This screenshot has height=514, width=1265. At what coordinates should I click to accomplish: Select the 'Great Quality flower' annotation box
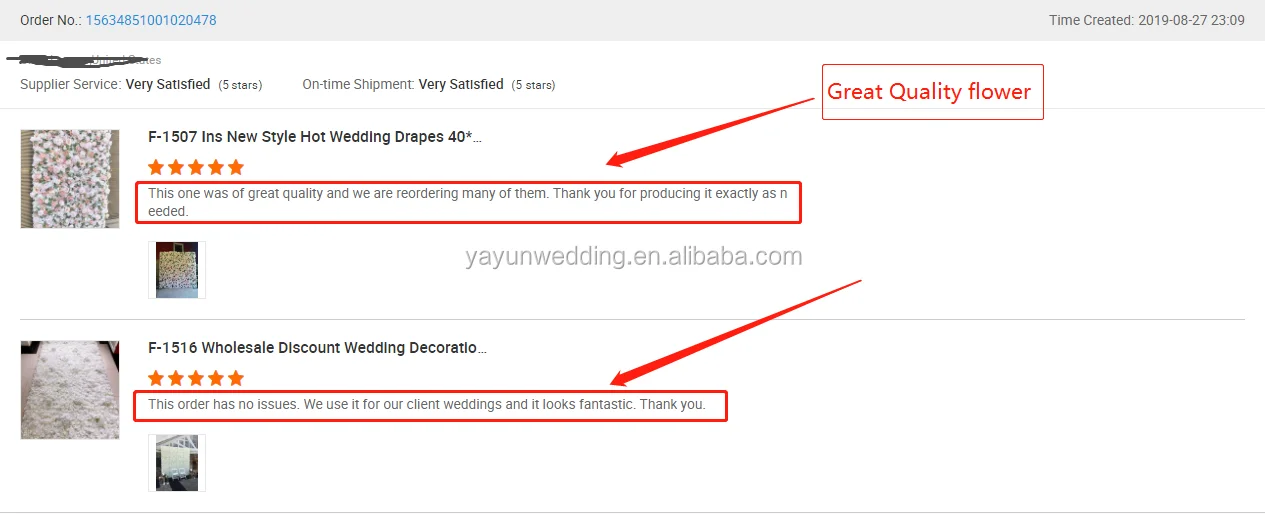(x=932, y=92)
